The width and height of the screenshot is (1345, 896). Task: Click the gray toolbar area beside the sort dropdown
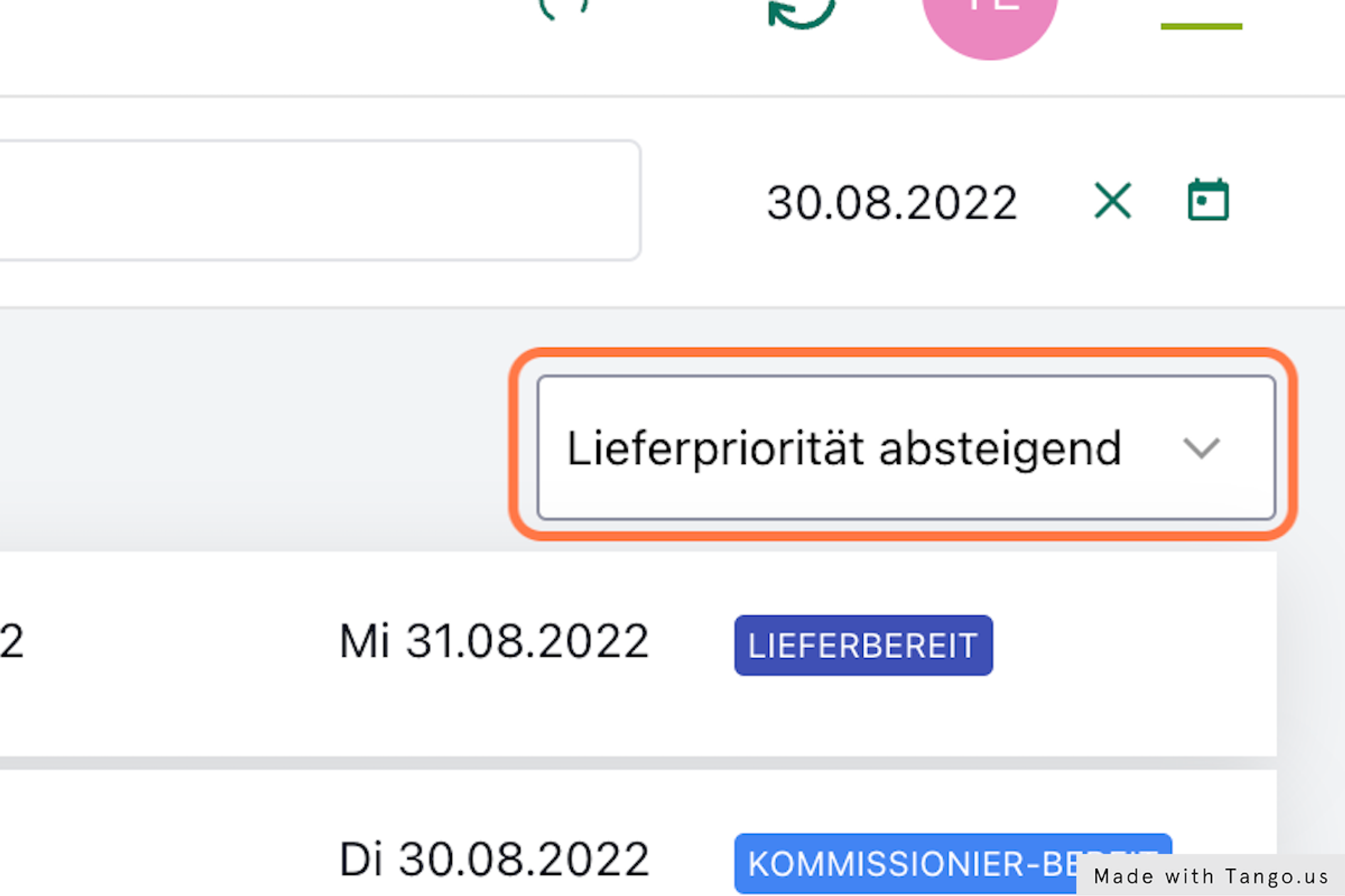click(x=256, y=430)
